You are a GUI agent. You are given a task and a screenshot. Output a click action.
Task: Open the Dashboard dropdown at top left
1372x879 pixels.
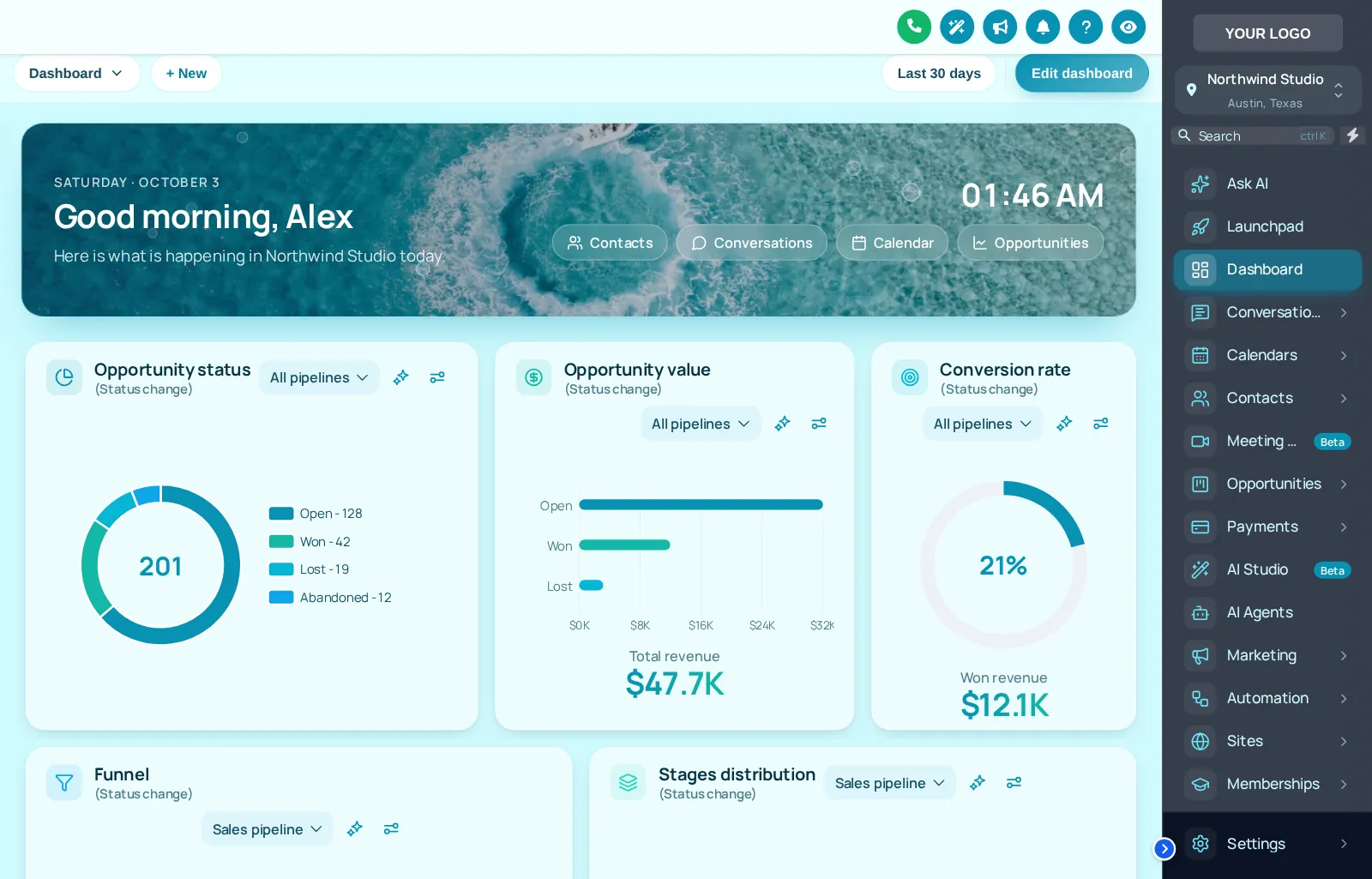(76, 74)
